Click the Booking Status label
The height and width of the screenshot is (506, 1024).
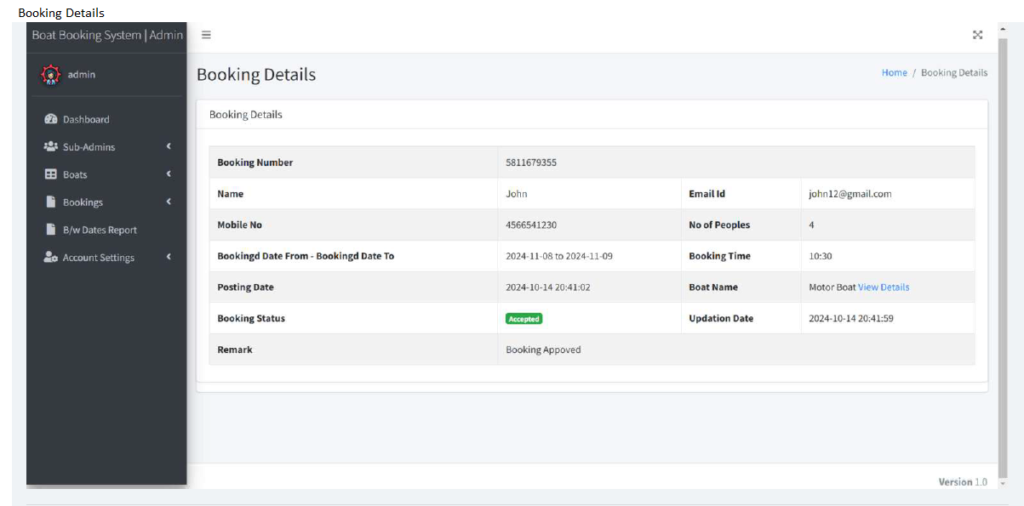251,319
